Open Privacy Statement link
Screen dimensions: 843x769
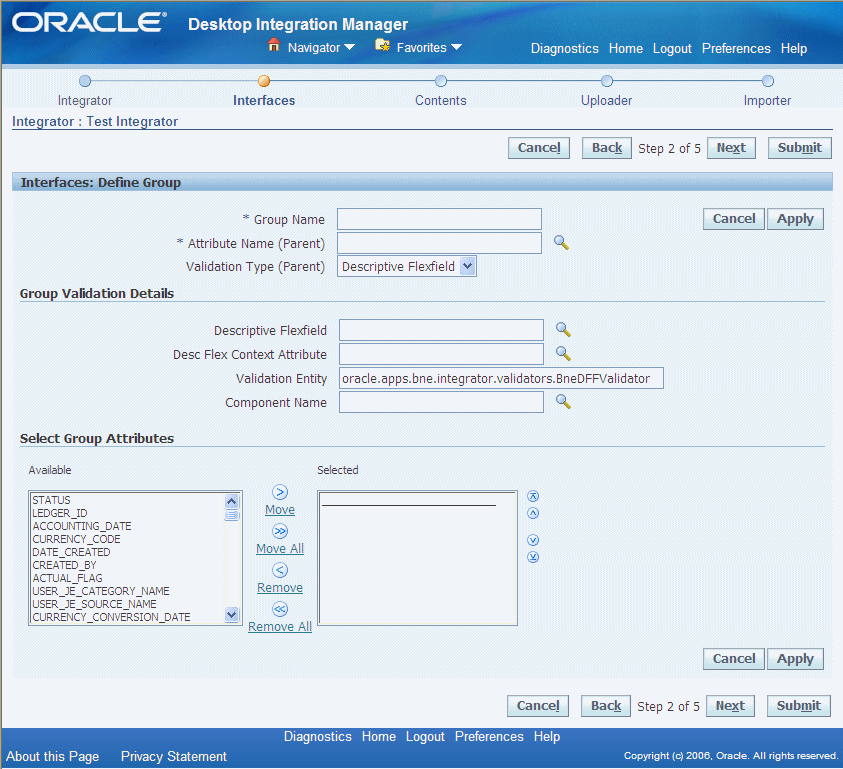174,757
